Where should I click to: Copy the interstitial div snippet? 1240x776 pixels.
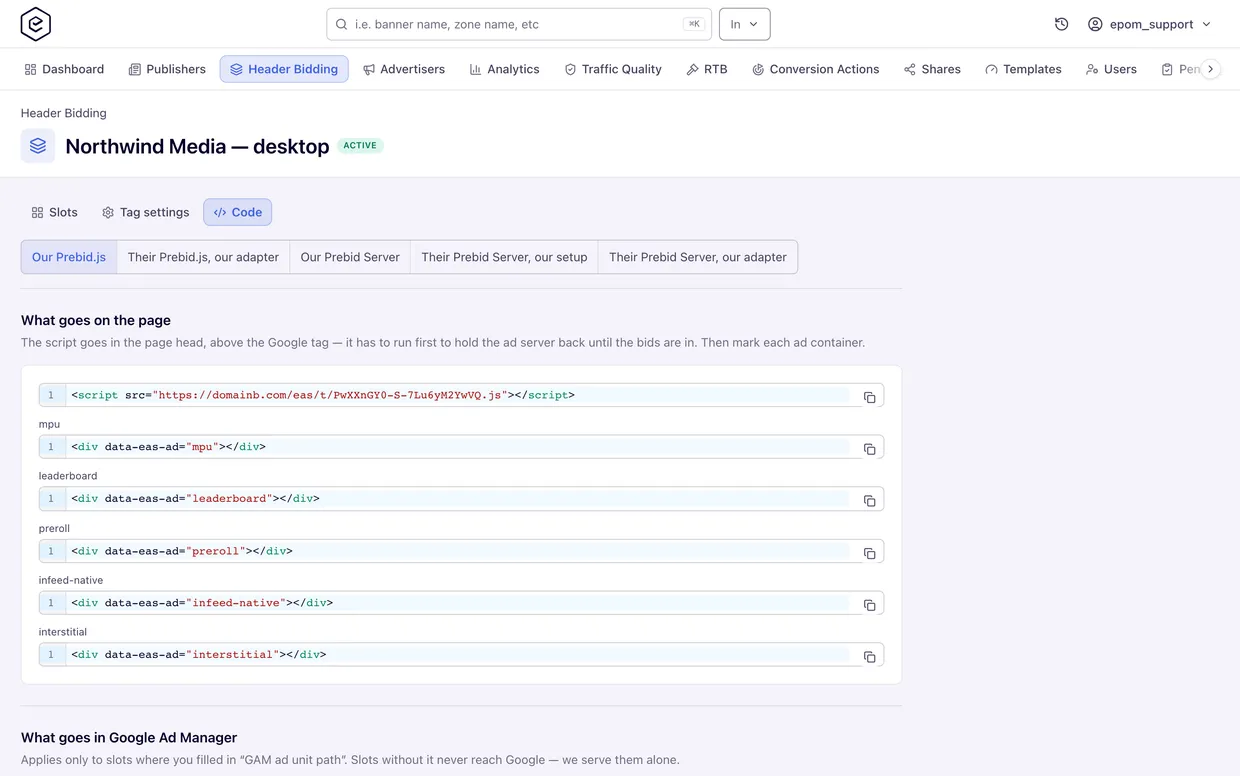coord(869,656)
